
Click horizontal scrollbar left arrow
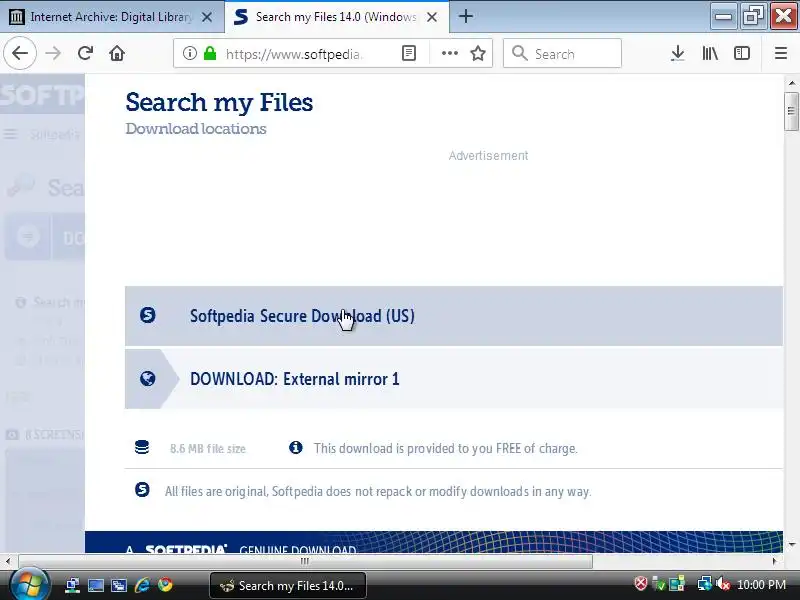(8, 561)
